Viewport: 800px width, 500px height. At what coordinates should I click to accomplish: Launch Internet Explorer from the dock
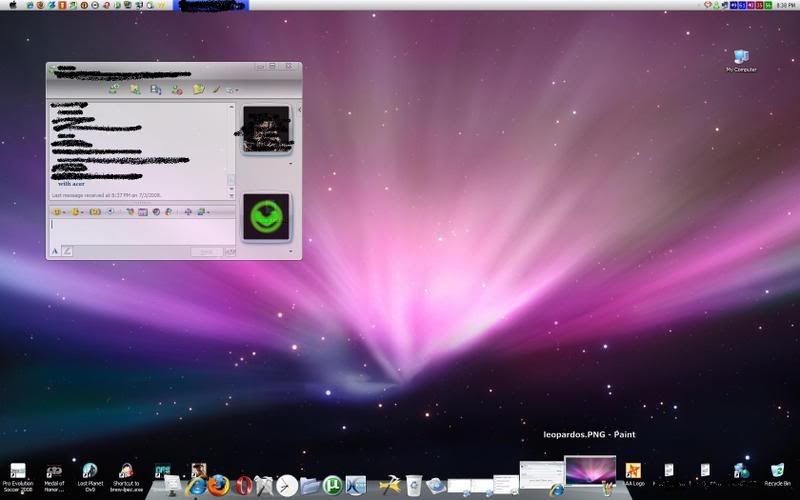pyautogui.click(x=196, y=486)
